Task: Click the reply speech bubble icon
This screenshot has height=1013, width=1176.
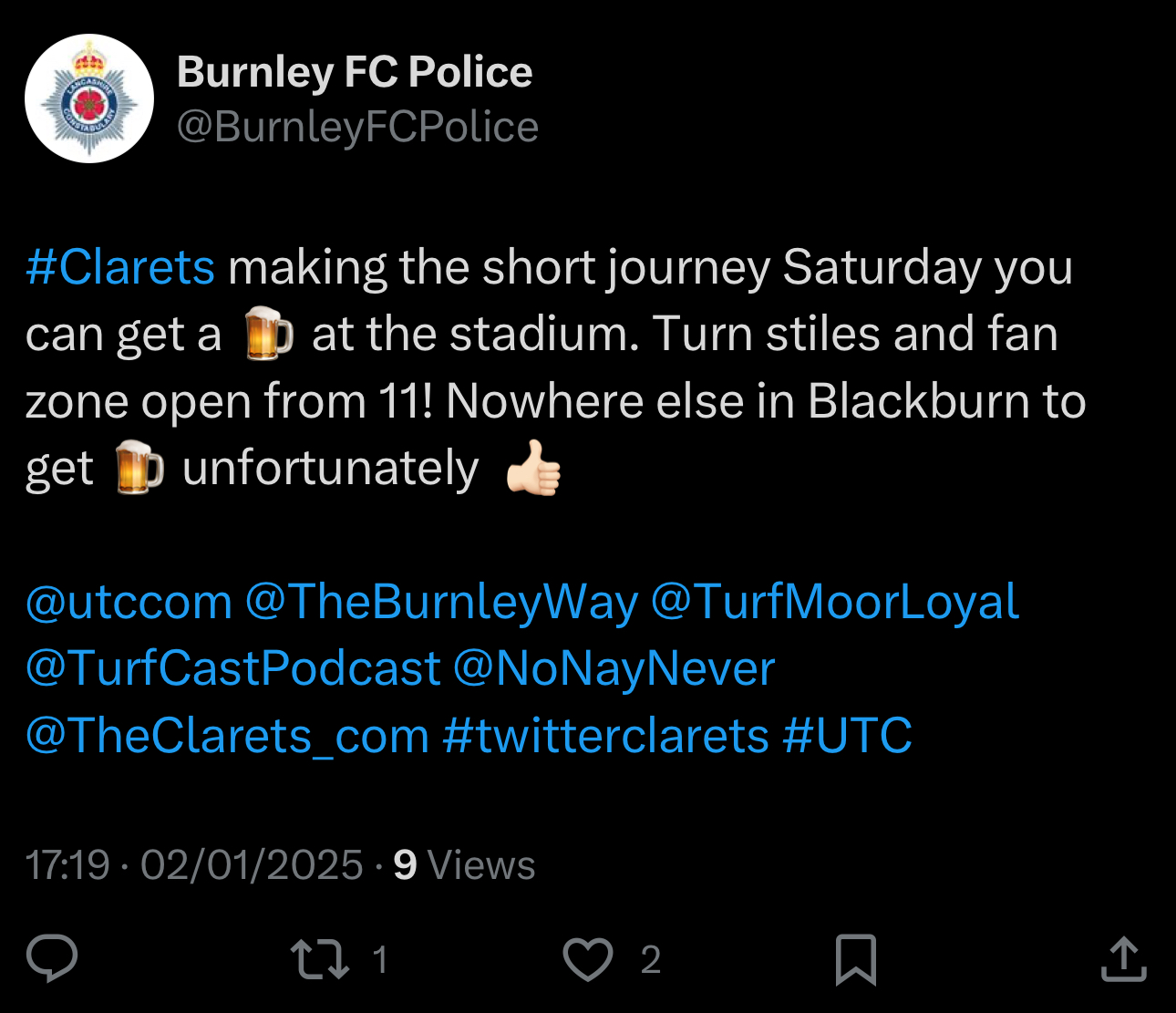Action: tap(52, 959)
